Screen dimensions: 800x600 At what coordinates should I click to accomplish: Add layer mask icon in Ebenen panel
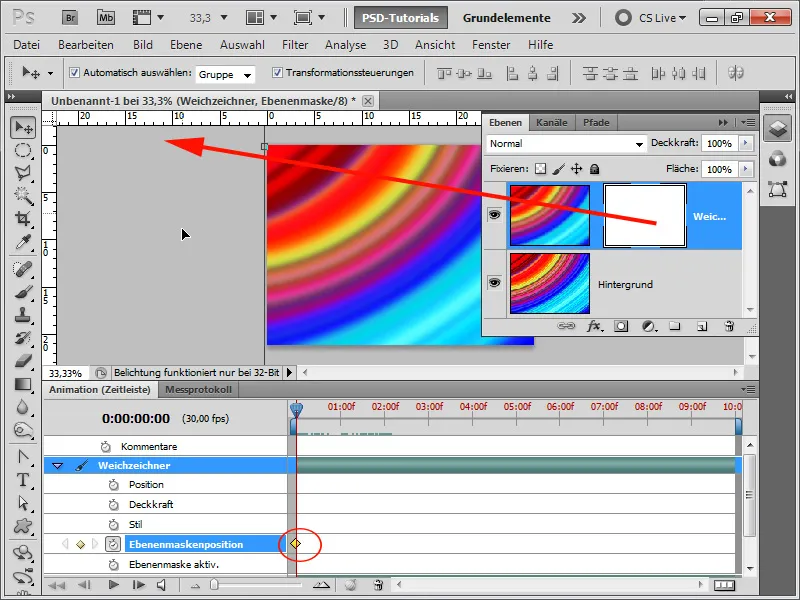tap(621, 326)
